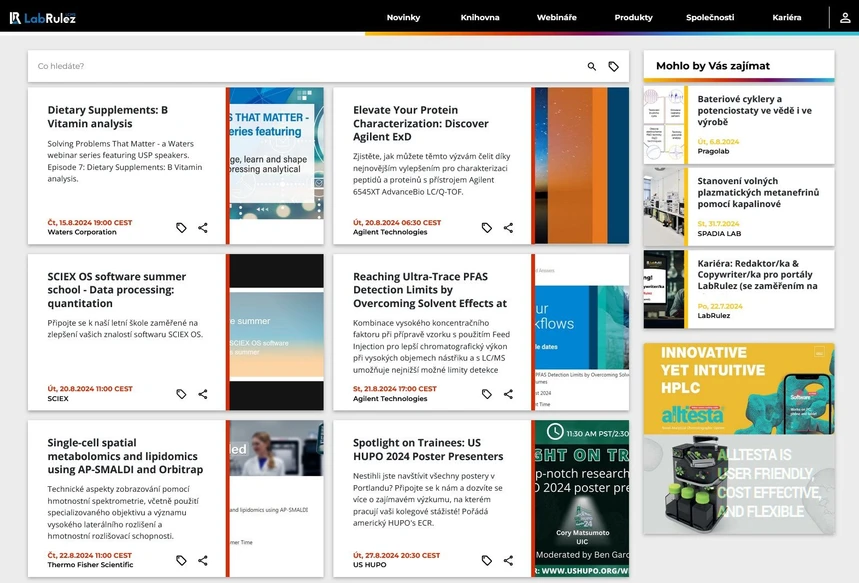
Task: Click 'Waters Corporation' company name
Action: (82, 232)
